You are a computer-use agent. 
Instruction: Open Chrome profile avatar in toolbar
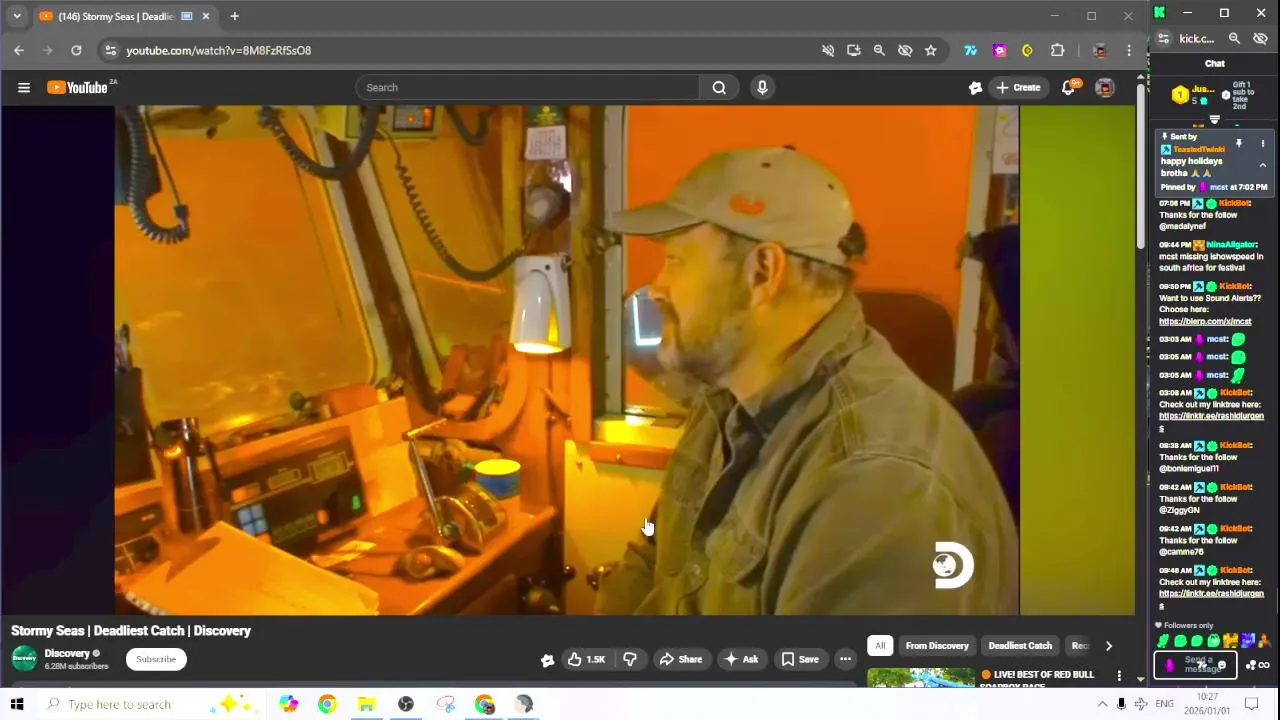1100,50
